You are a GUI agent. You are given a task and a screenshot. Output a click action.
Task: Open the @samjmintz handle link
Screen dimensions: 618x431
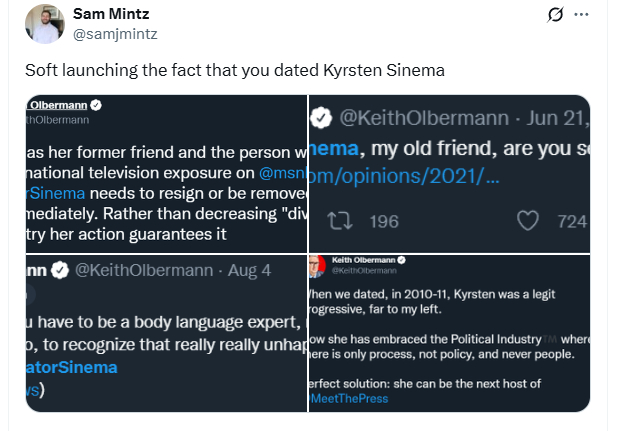click(115, 33)
